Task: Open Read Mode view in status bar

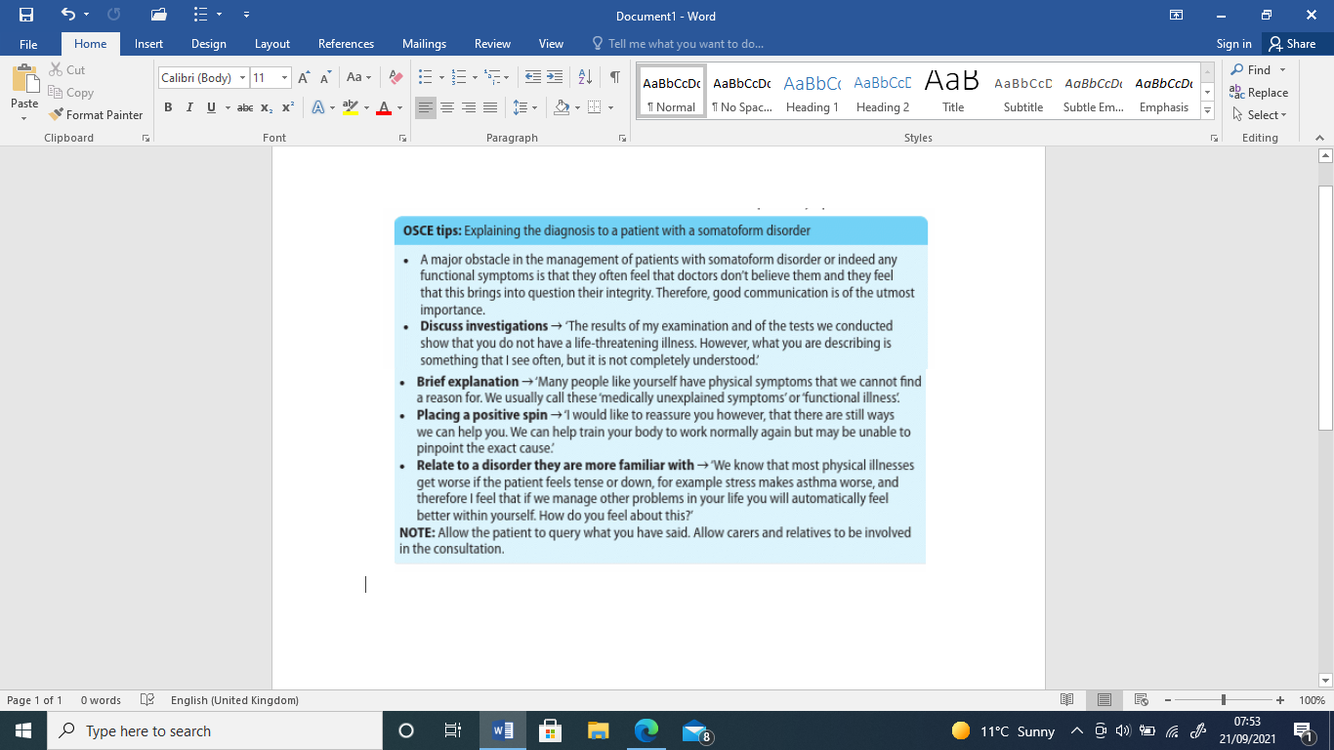Action: 1067,700
